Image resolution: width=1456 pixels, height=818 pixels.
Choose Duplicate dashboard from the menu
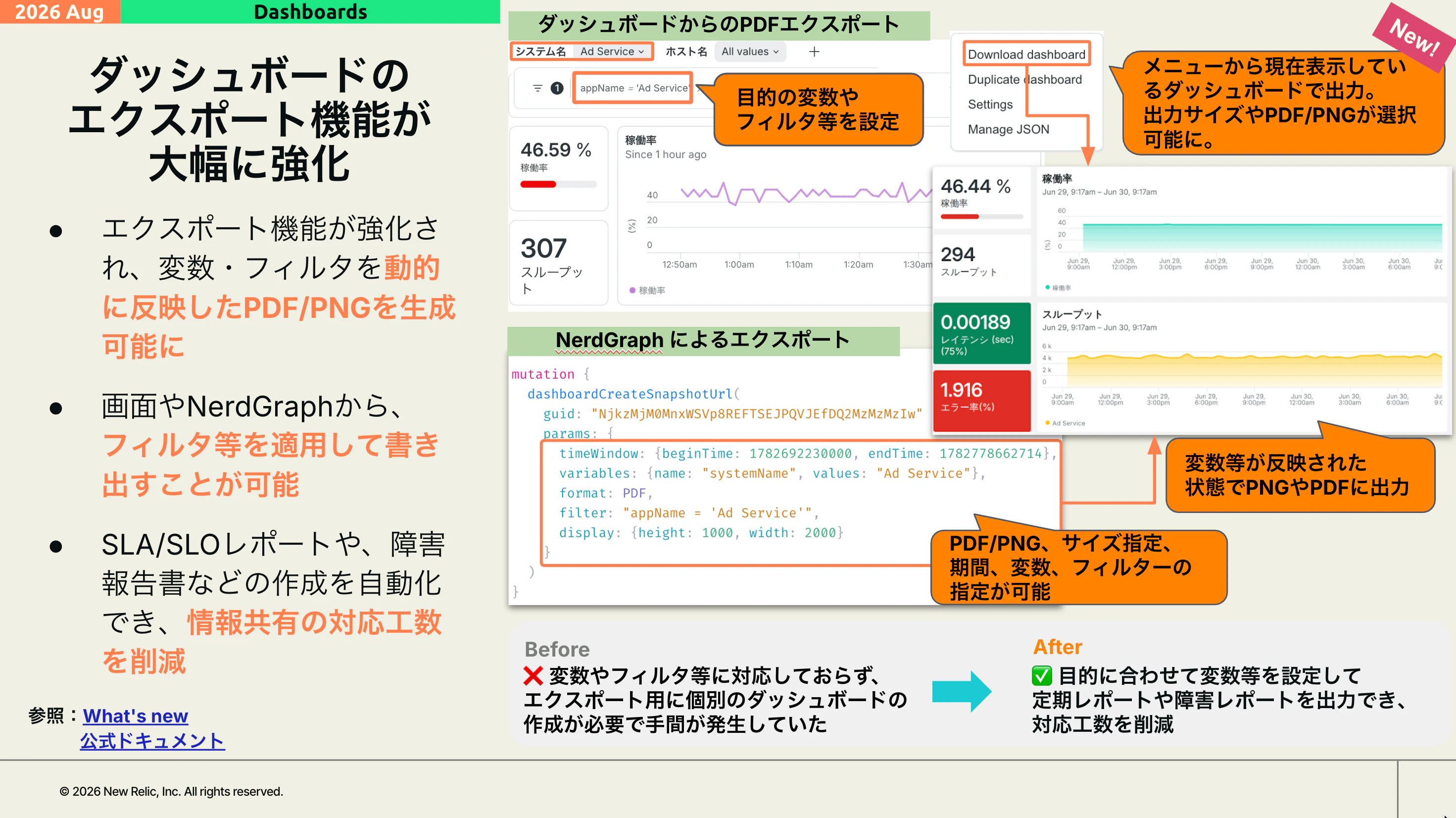[x=1025, y=79]
